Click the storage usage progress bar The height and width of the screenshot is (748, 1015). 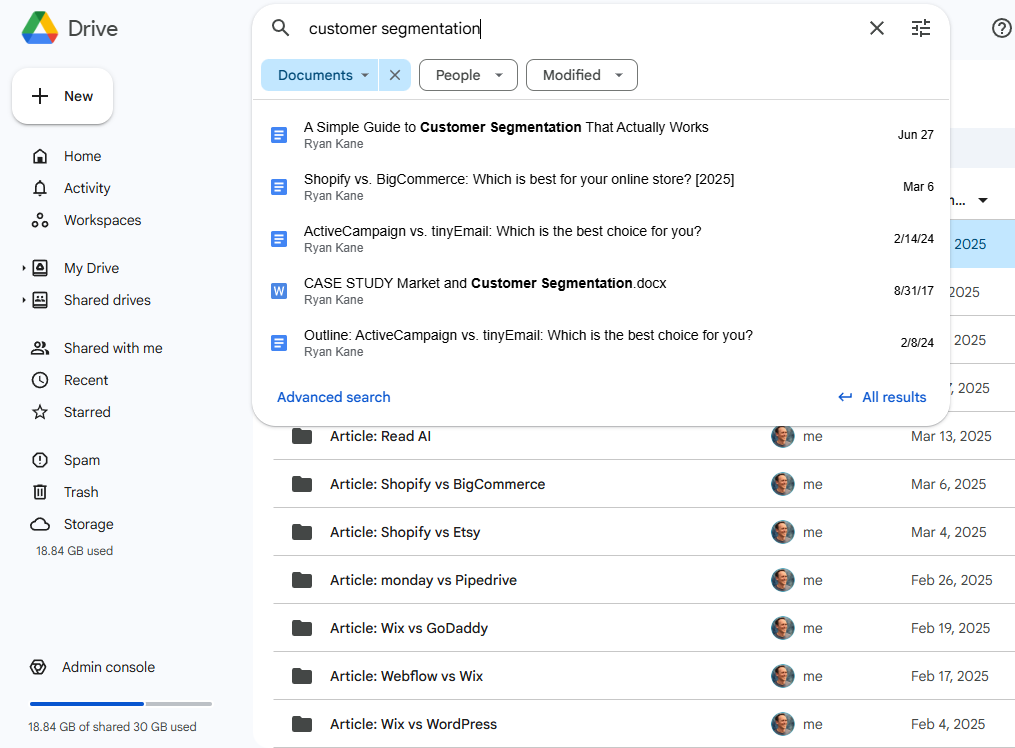point(120,703)
